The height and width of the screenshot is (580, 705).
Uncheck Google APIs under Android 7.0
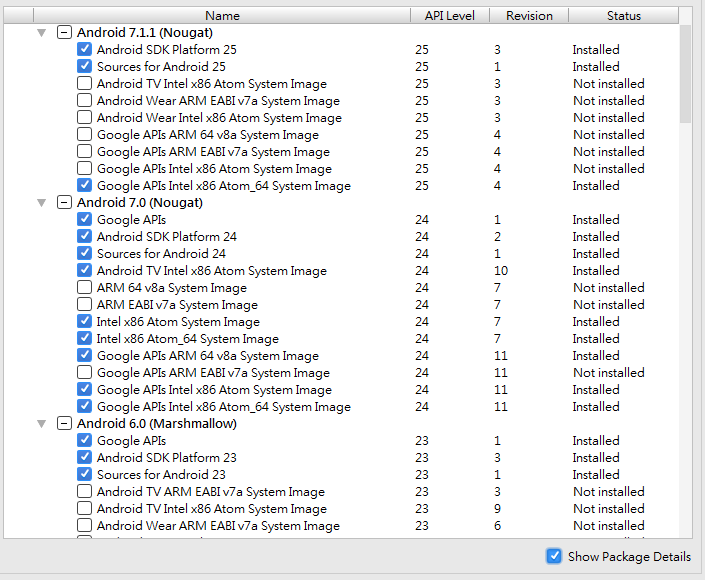coord(85,219)
